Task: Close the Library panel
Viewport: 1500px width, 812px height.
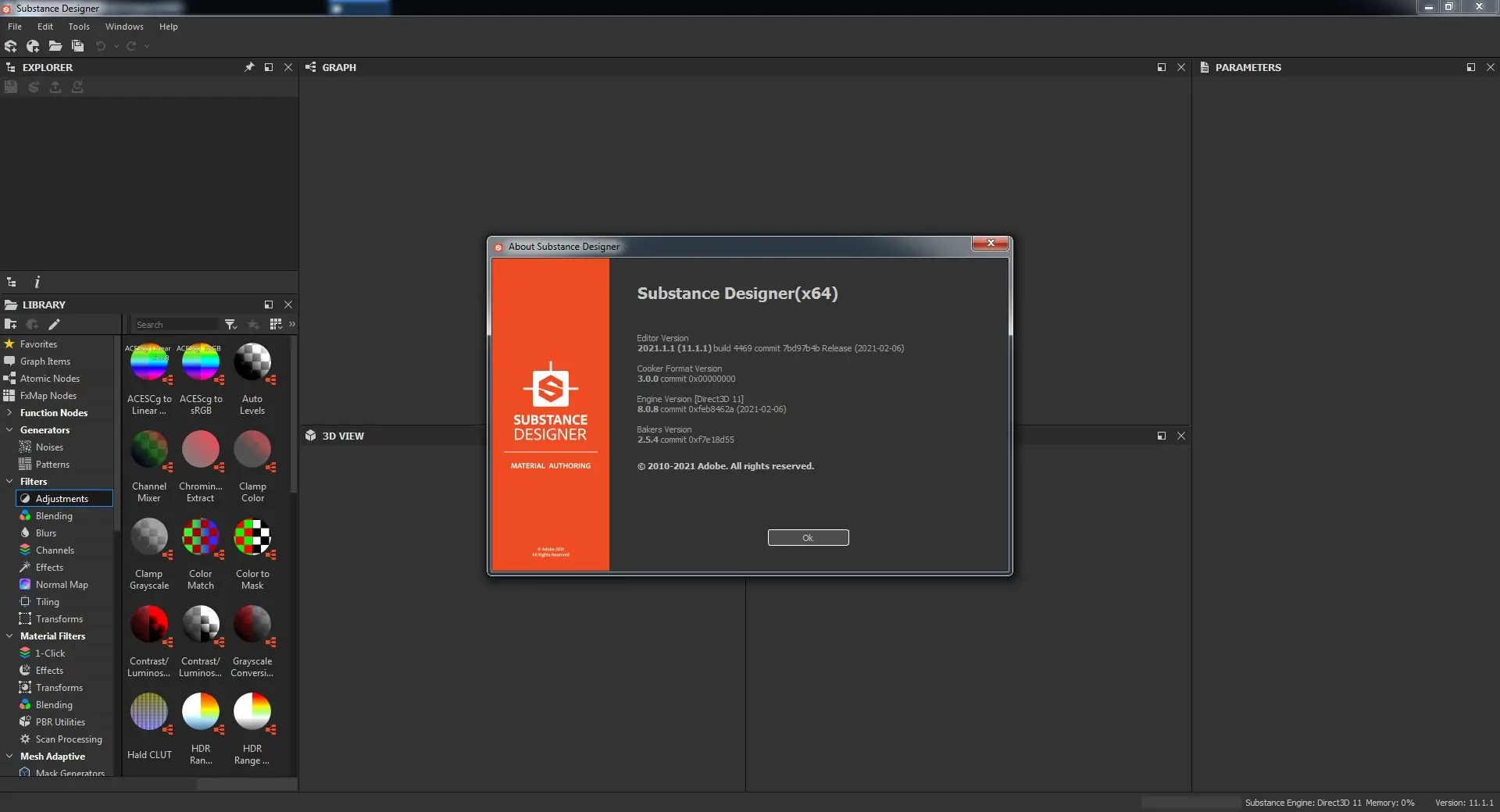Action: pos(288,304)
